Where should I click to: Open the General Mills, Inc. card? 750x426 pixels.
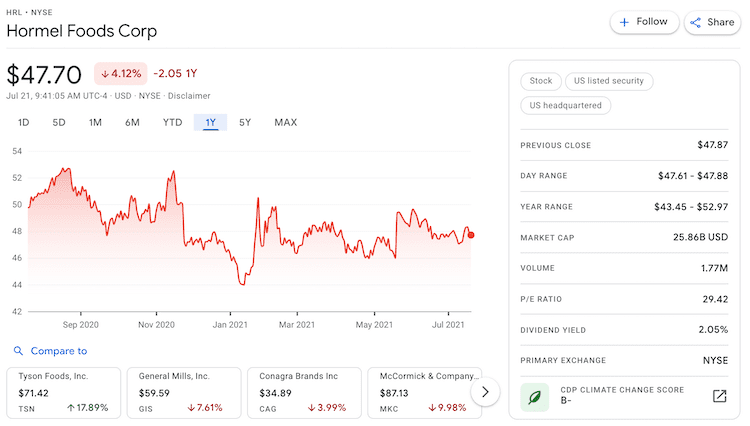tap(184, 393)
